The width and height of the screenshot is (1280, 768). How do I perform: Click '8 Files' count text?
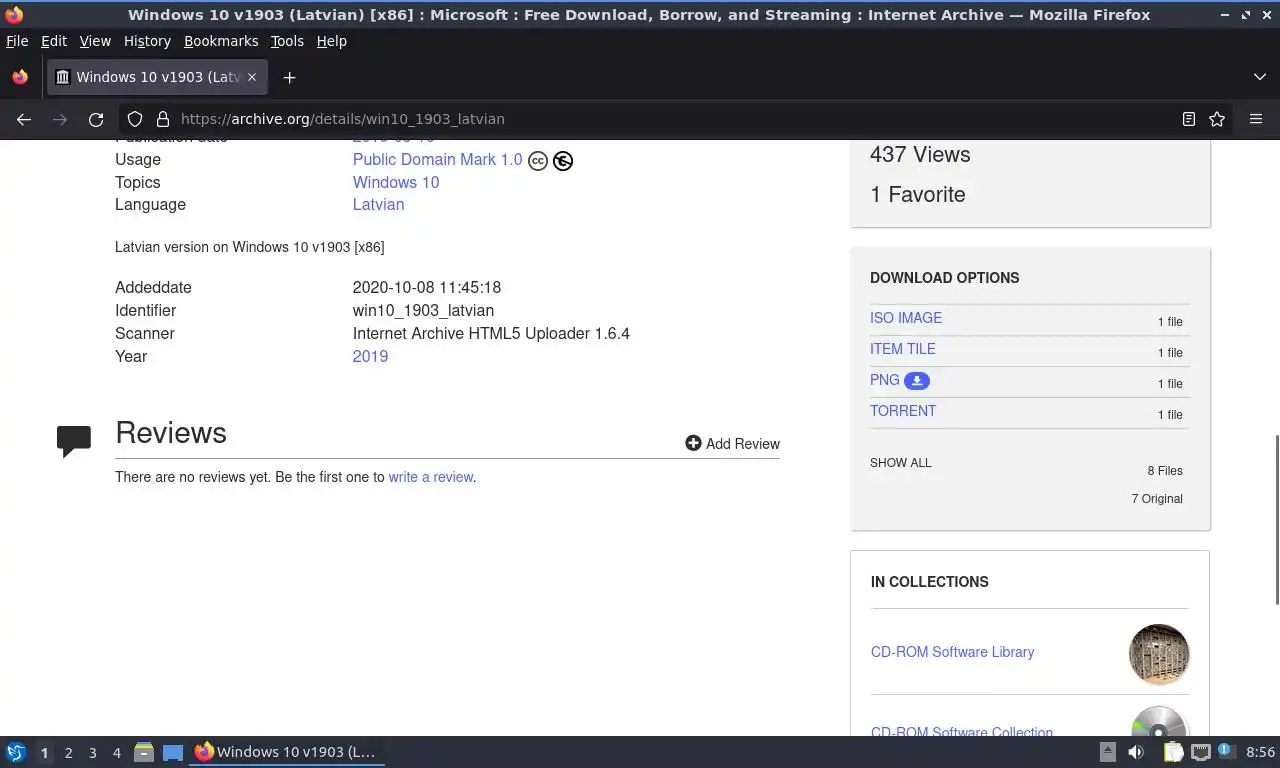coord(1165,471)
